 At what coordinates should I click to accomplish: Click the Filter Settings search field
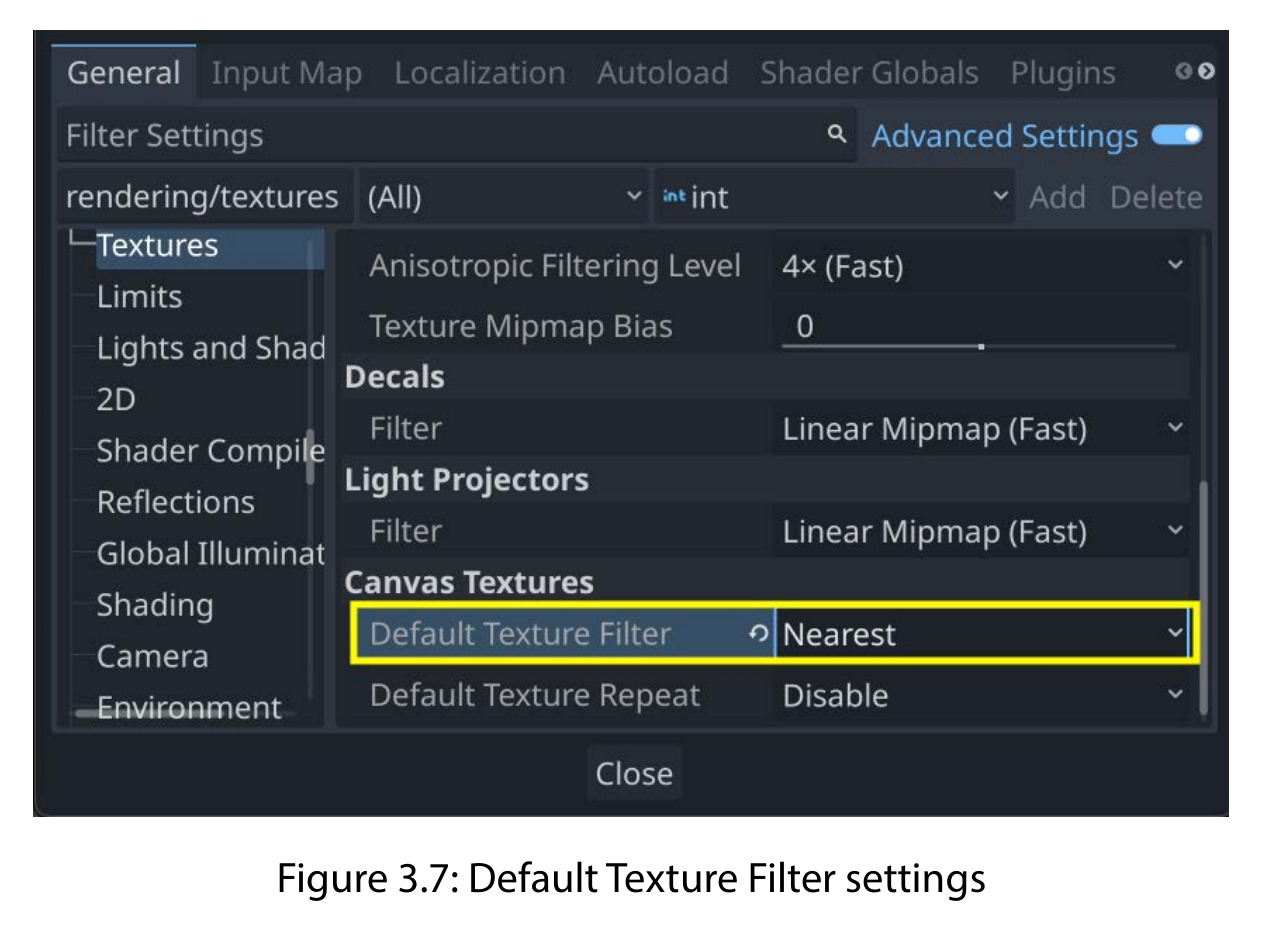457,135
